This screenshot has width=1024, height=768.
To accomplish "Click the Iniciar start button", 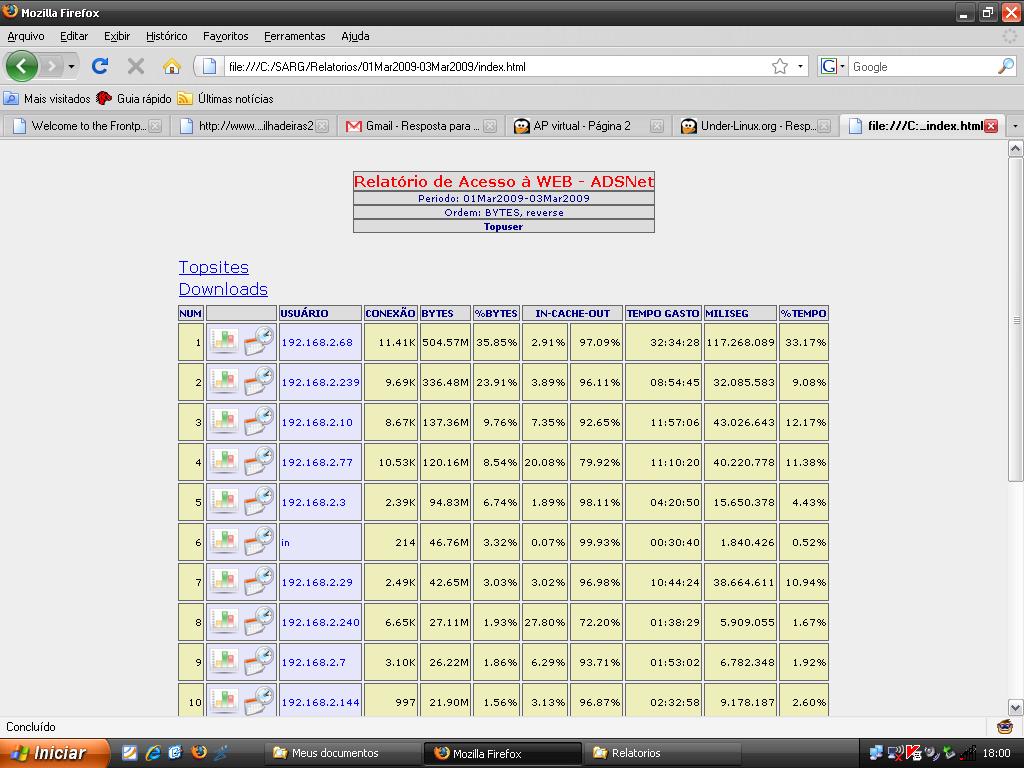I will (x=54, y=753).
